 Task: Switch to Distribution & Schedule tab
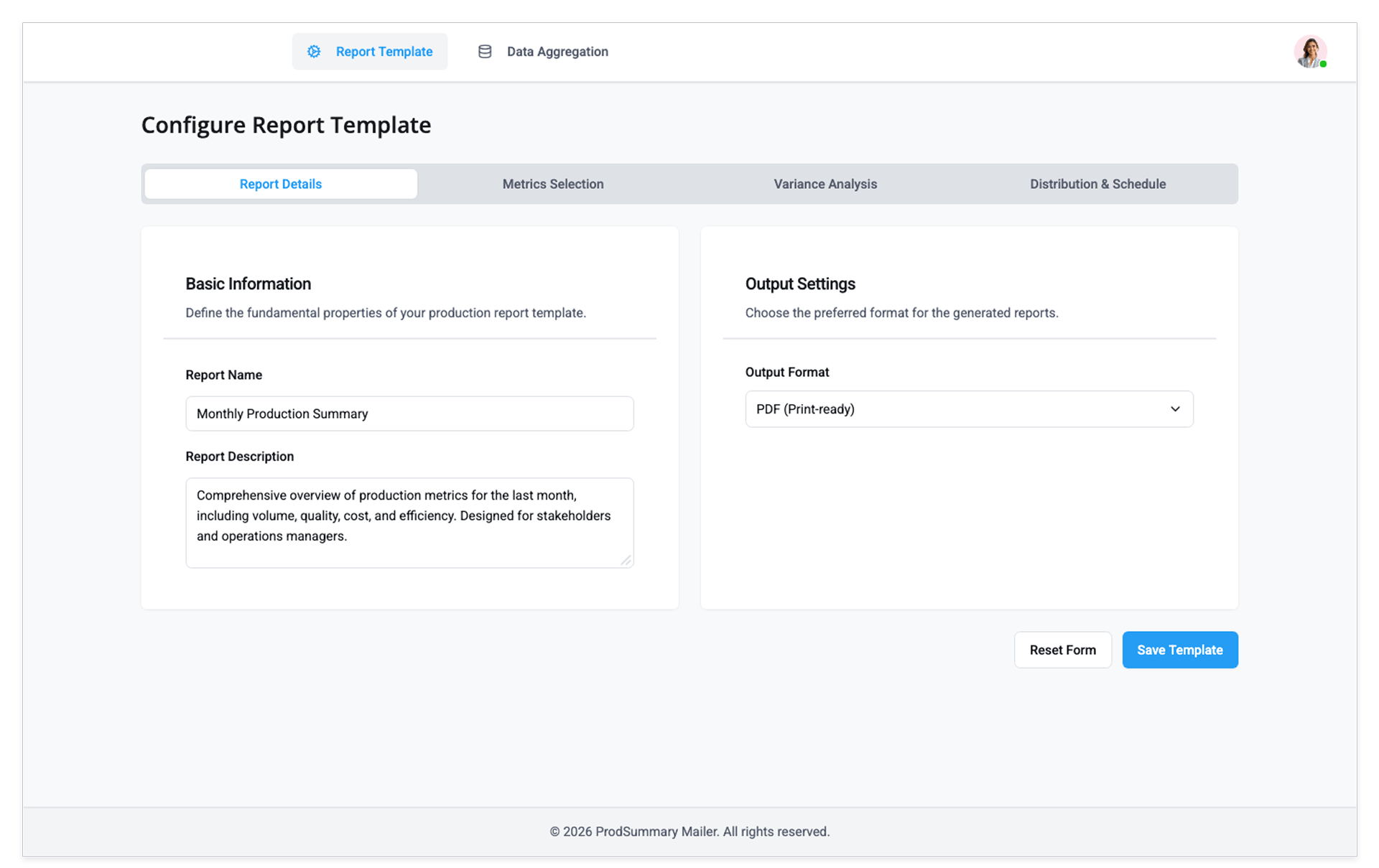click(1097, 184)
